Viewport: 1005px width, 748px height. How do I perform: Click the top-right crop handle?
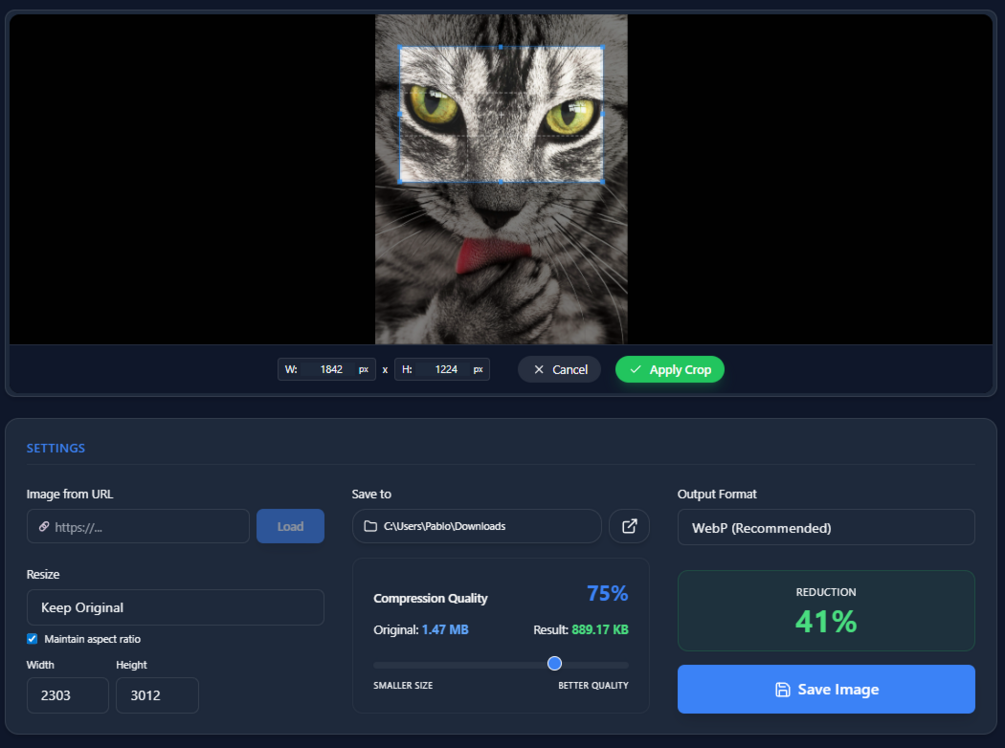coord(602,47)
